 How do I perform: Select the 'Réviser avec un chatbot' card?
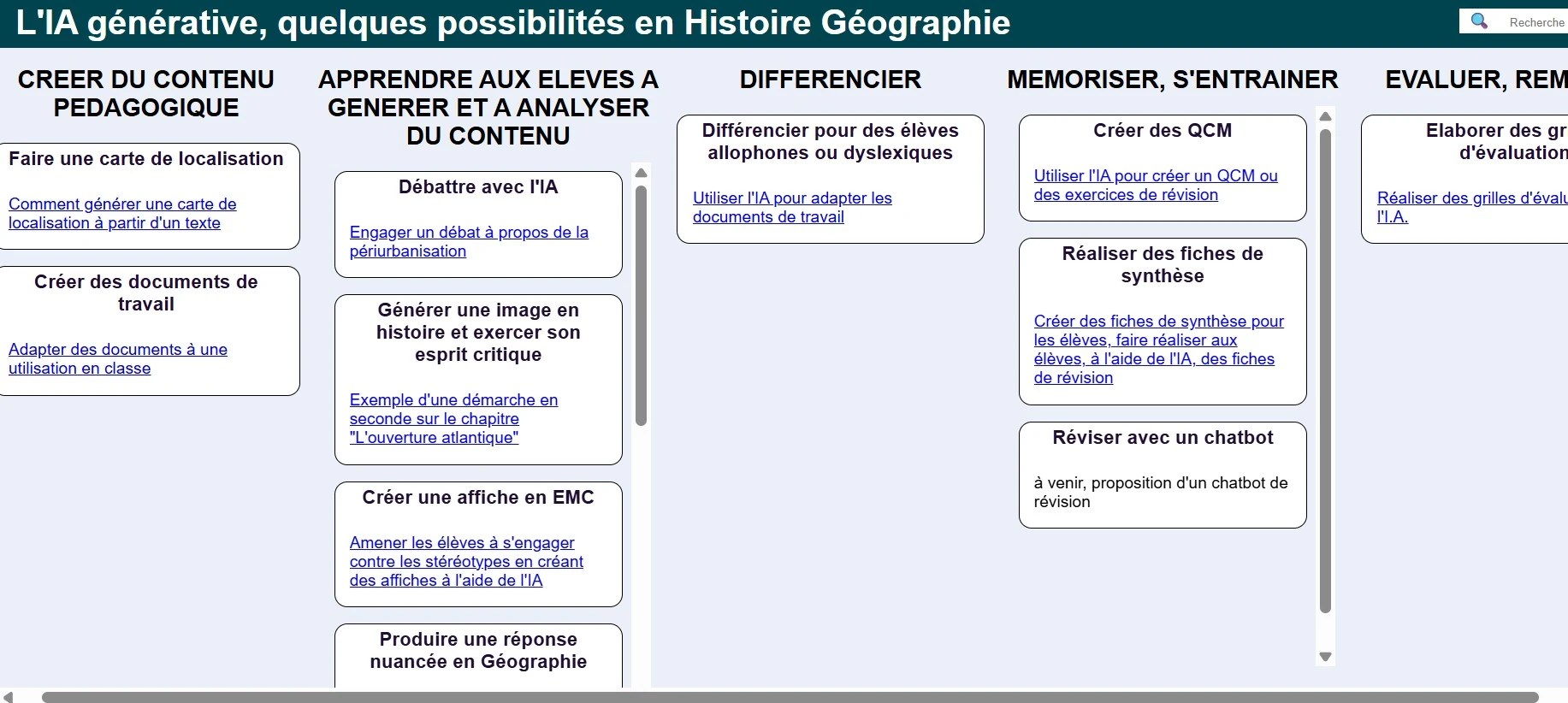coord(1162,474)
